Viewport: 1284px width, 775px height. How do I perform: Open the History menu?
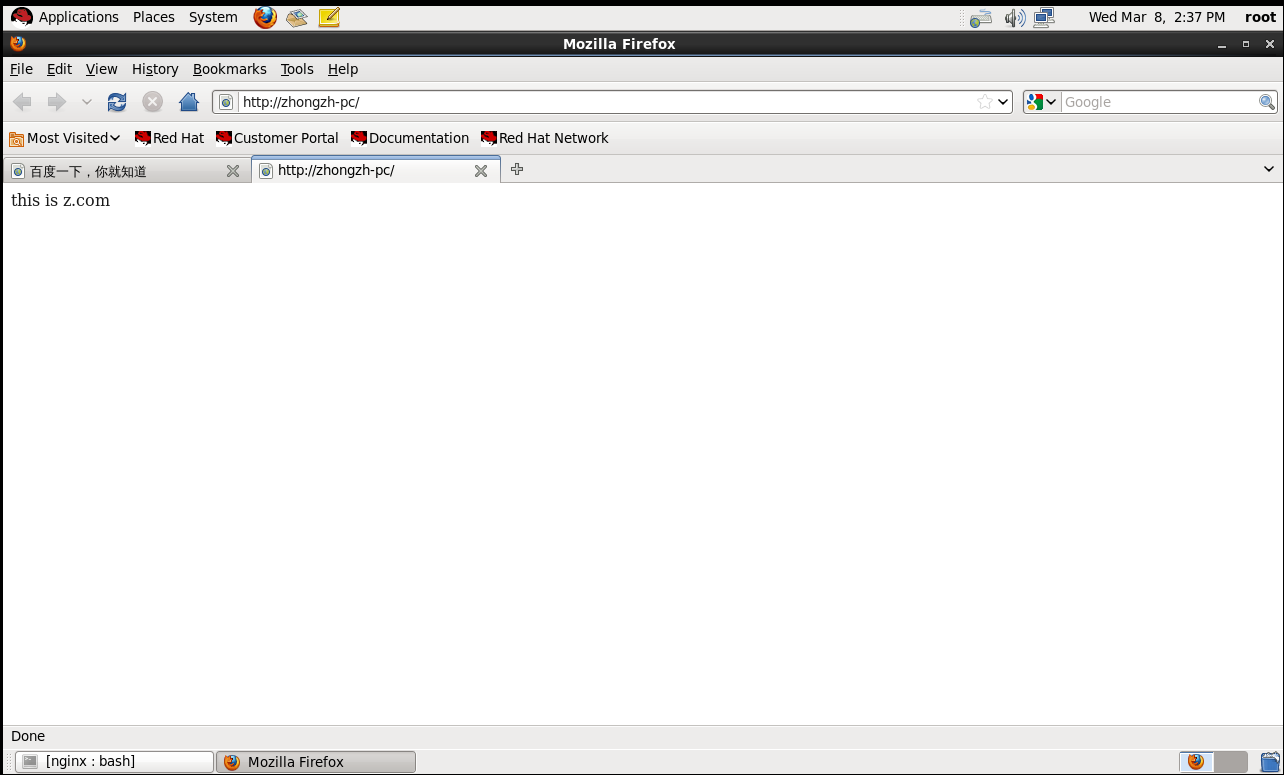click(155, 69)
